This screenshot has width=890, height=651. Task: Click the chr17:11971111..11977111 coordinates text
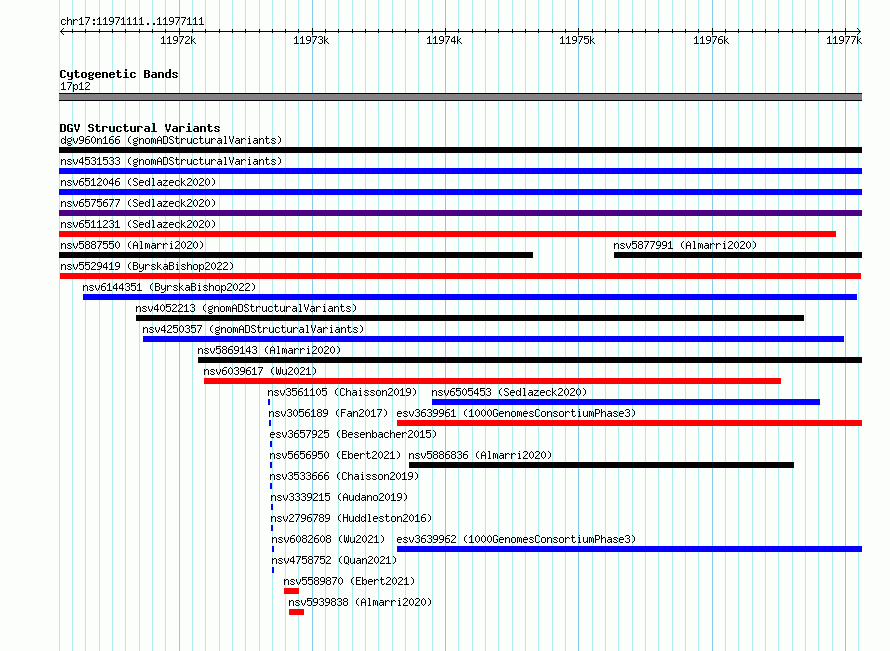pyautogui.click(x=132, y=22)
